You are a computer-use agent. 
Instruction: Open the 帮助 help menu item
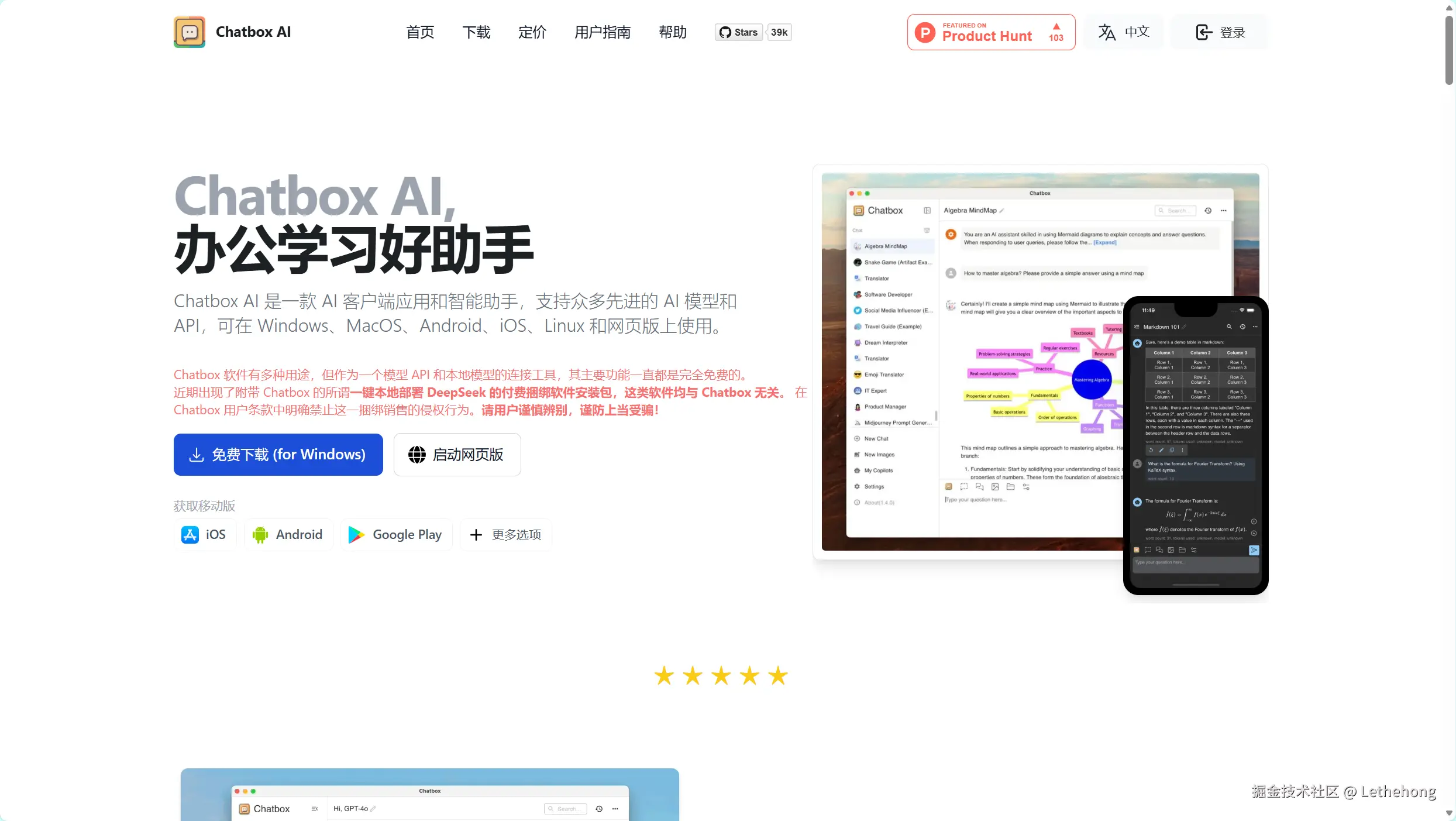(x=673, y=32)
